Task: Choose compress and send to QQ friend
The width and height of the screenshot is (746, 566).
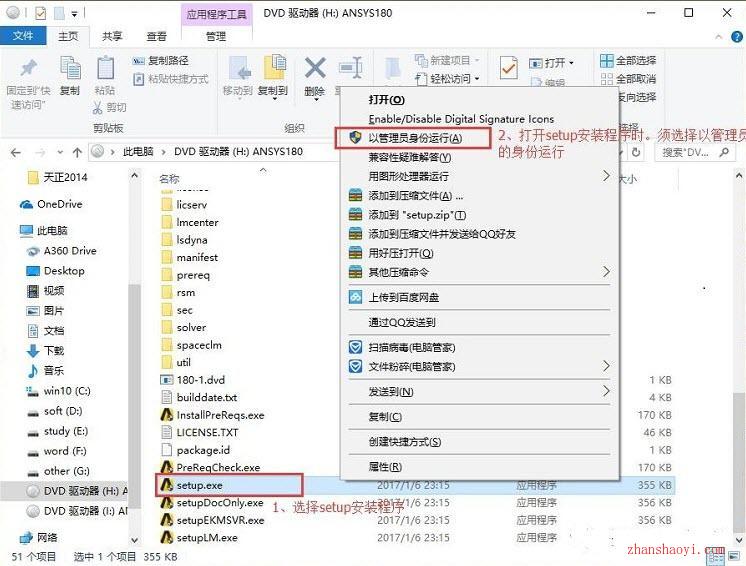Action: tap(480, 234)
